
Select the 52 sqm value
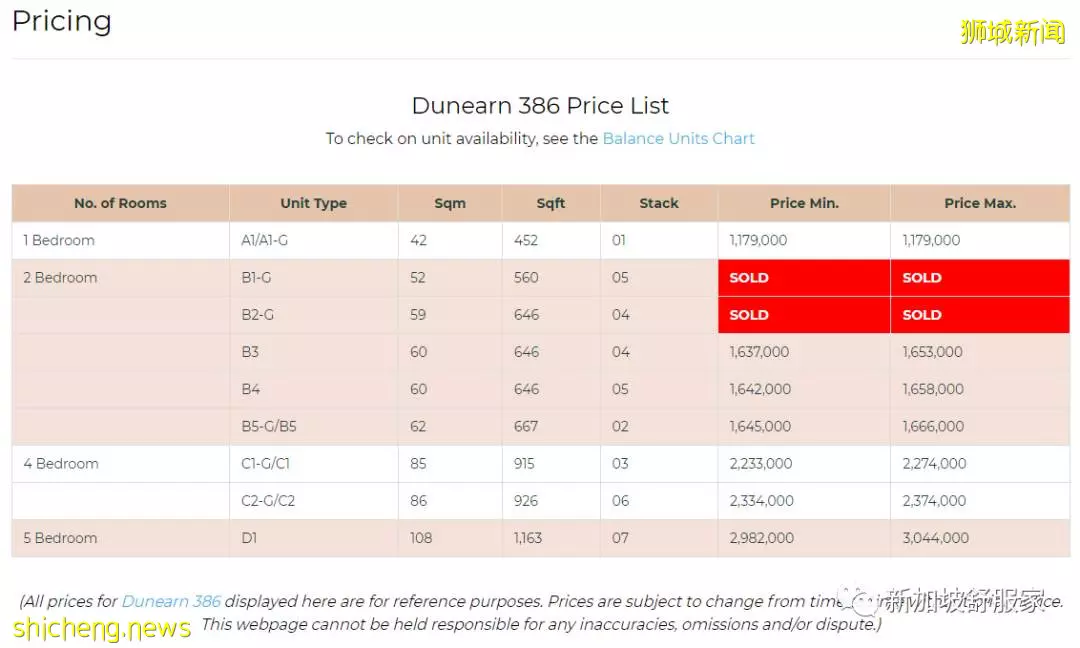point(417,278)
